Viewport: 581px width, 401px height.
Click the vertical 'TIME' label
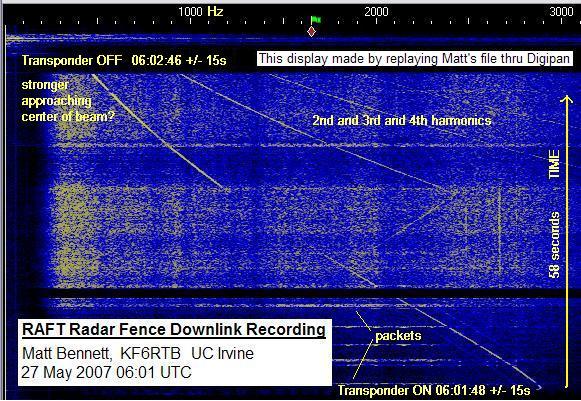coord(554,164)
